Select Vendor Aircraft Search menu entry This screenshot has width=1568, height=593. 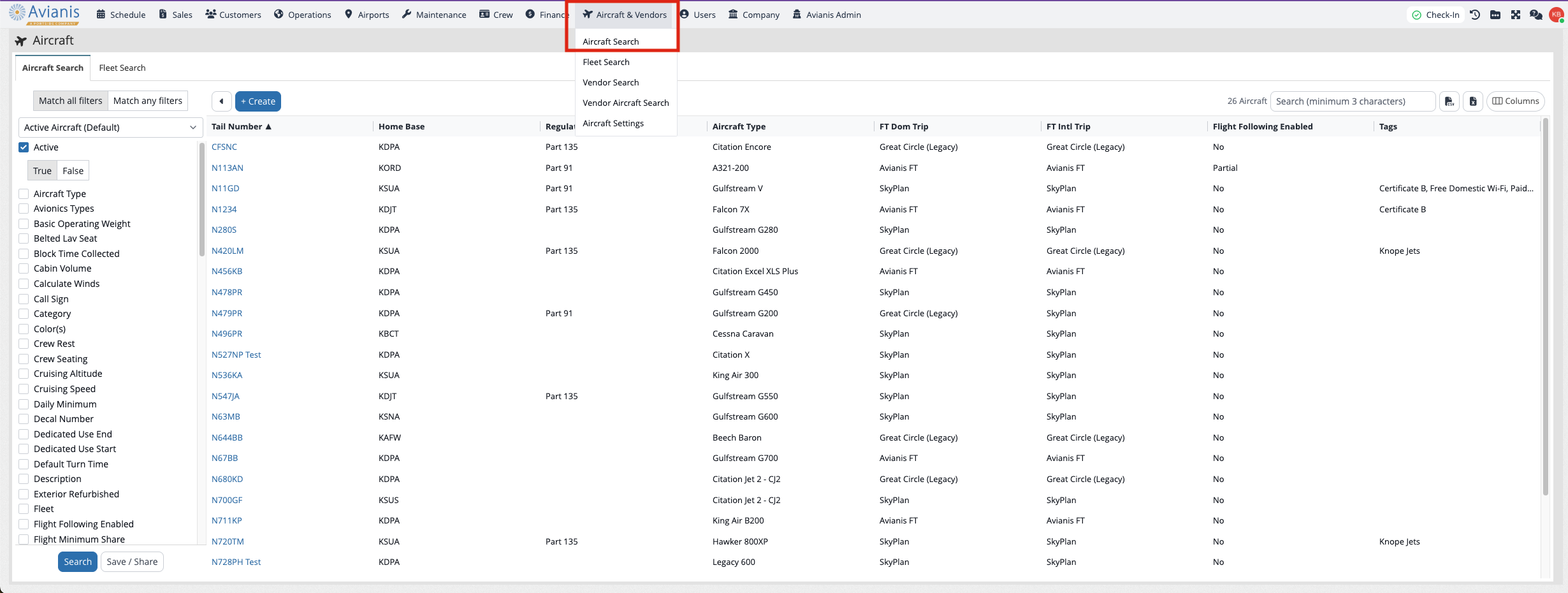click(626, 103)
